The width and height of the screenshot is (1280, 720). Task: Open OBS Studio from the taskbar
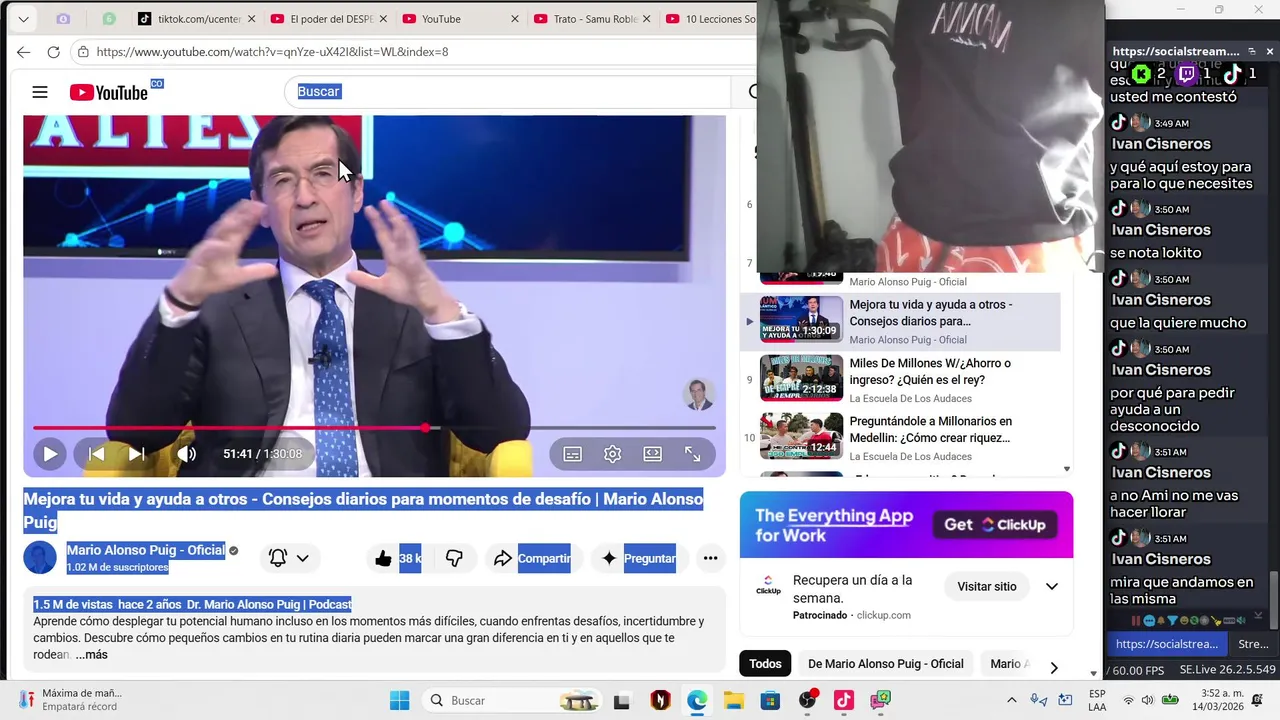pyautogui.click(x=807, y=701)
